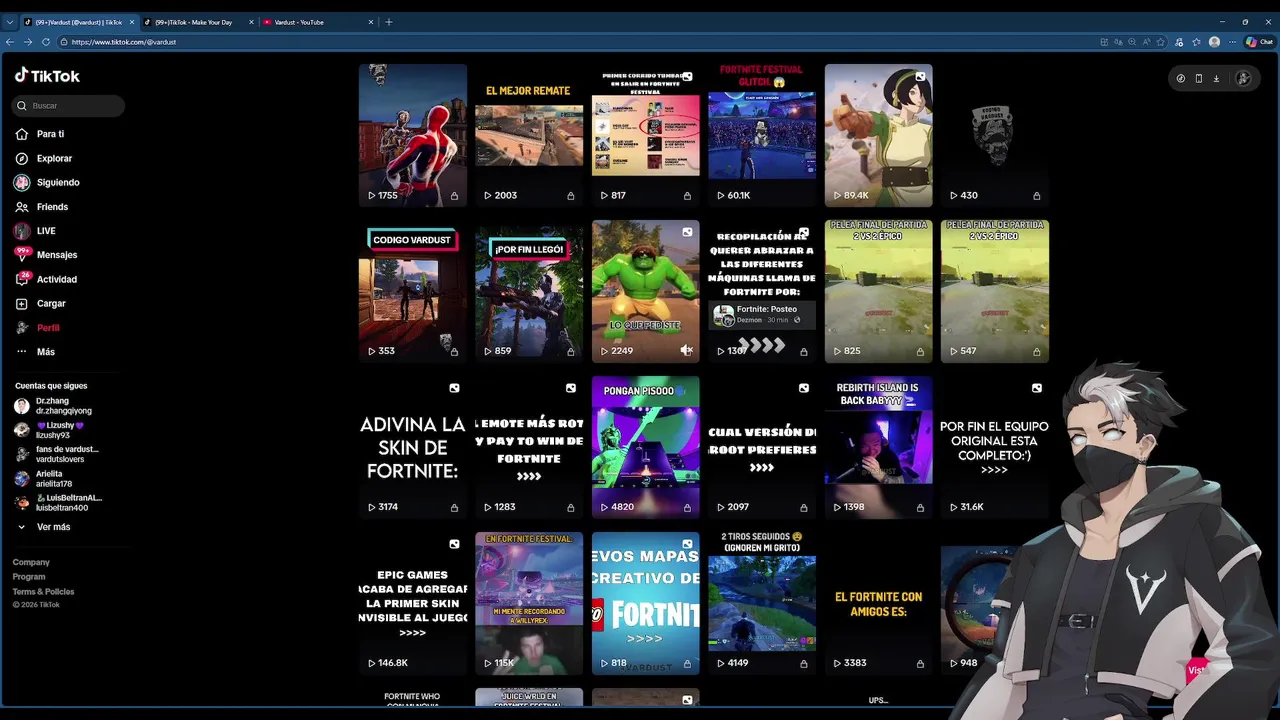The image size is (1280, 720).
Task: Expand the Company footer section
Action: coord(31,563)
